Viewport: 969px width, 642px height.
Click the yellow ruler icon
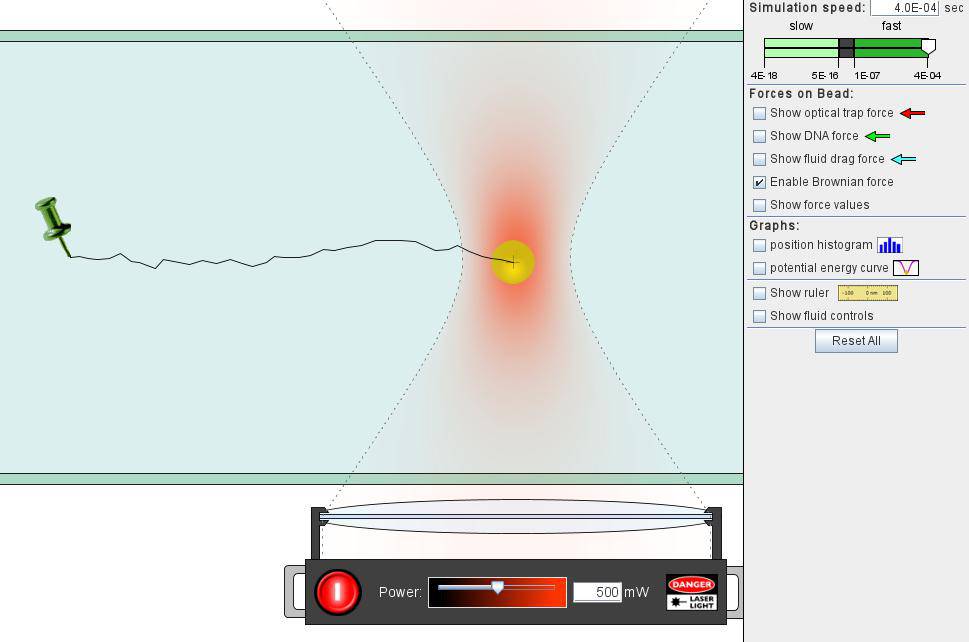pos(867,293)
